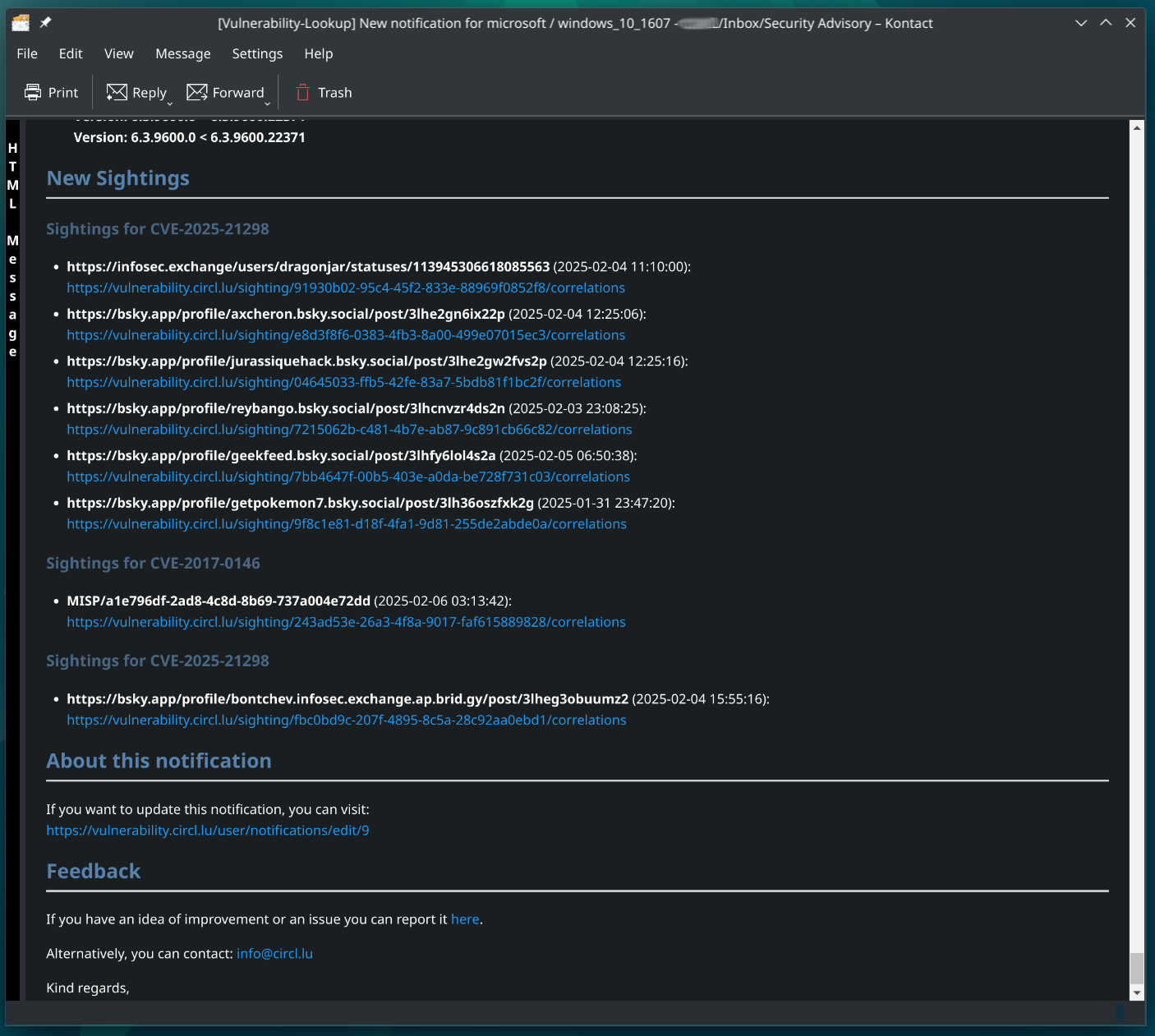Open the File menu
Viewport: 1155px width, 1036px height.
pos(27,53)
